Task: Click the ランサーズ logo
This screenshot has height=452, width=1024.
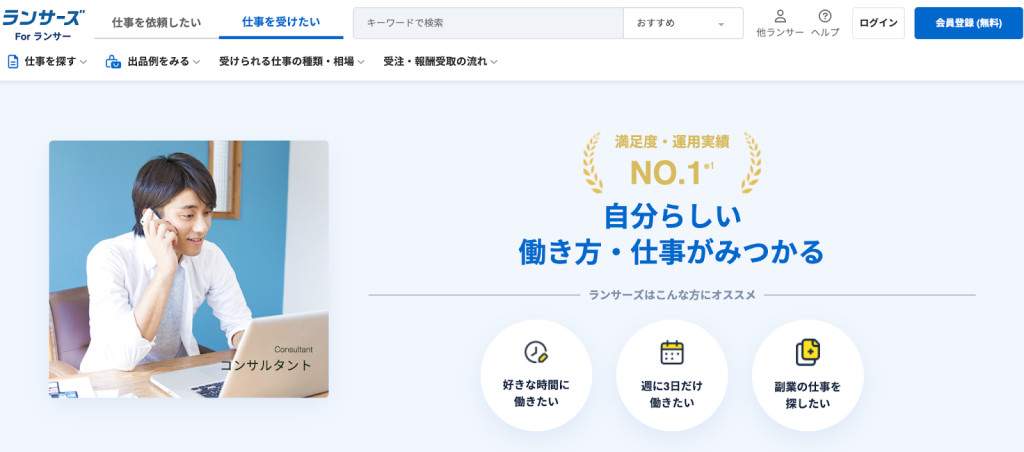Action: pyautogui.click(x=44, y=24)
